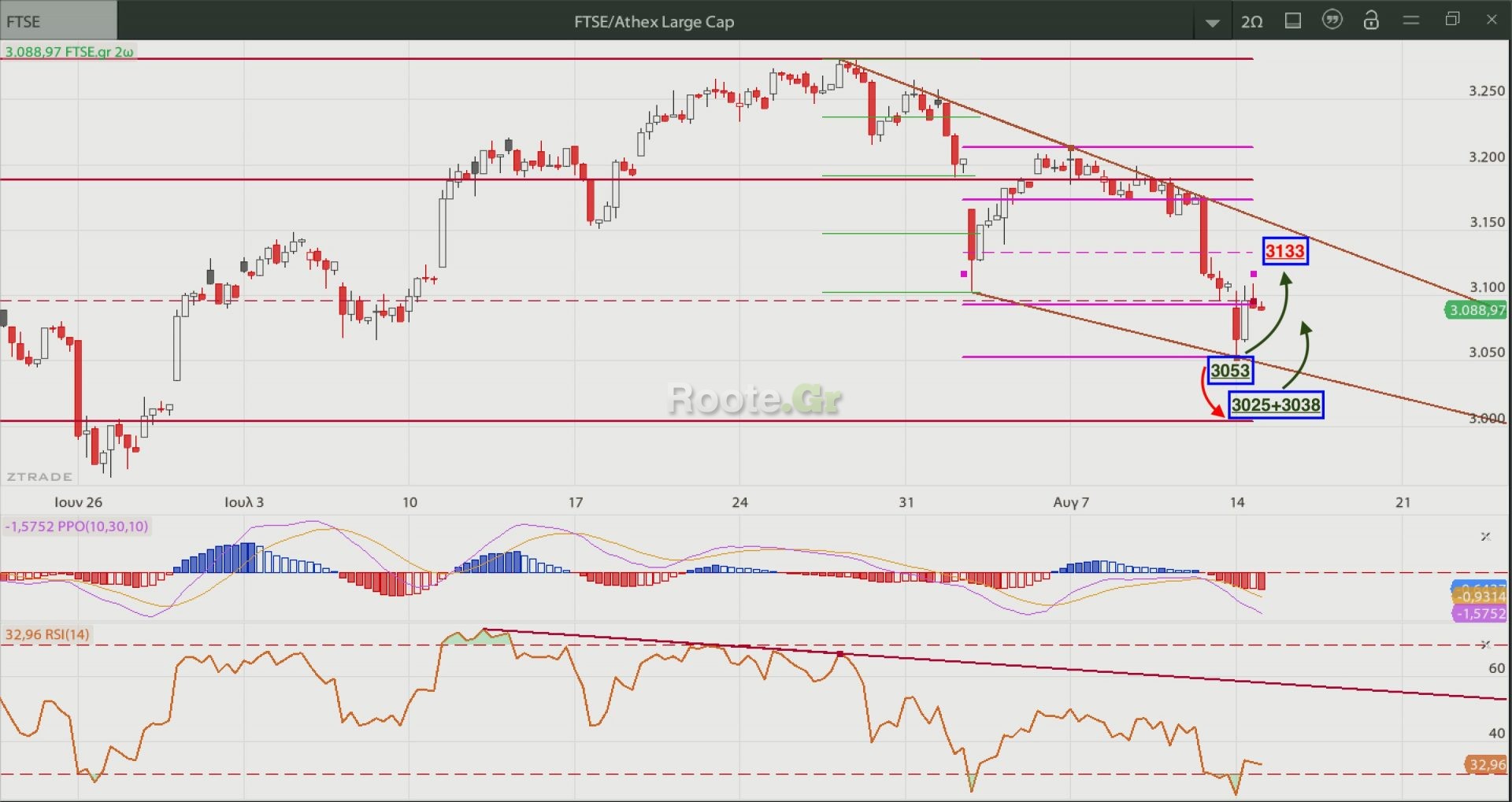
Task: Open the quote comments icon
Action: click(1332, 20)
